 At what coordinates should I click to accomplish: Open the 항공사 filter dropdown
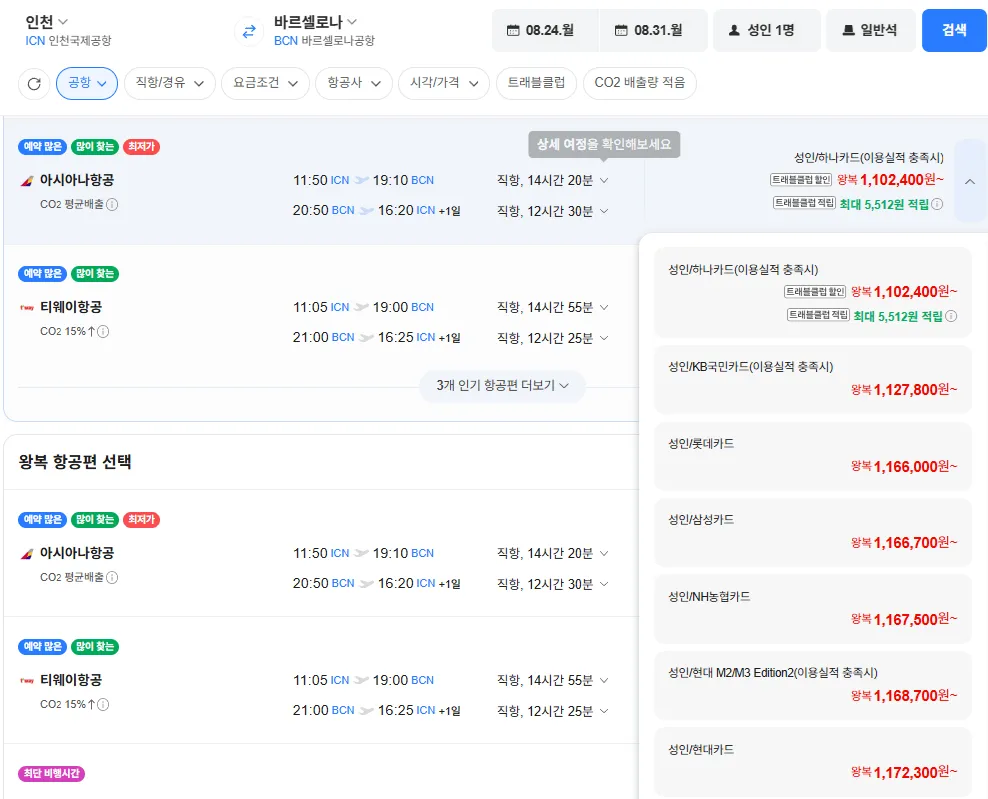click(353, 83)
